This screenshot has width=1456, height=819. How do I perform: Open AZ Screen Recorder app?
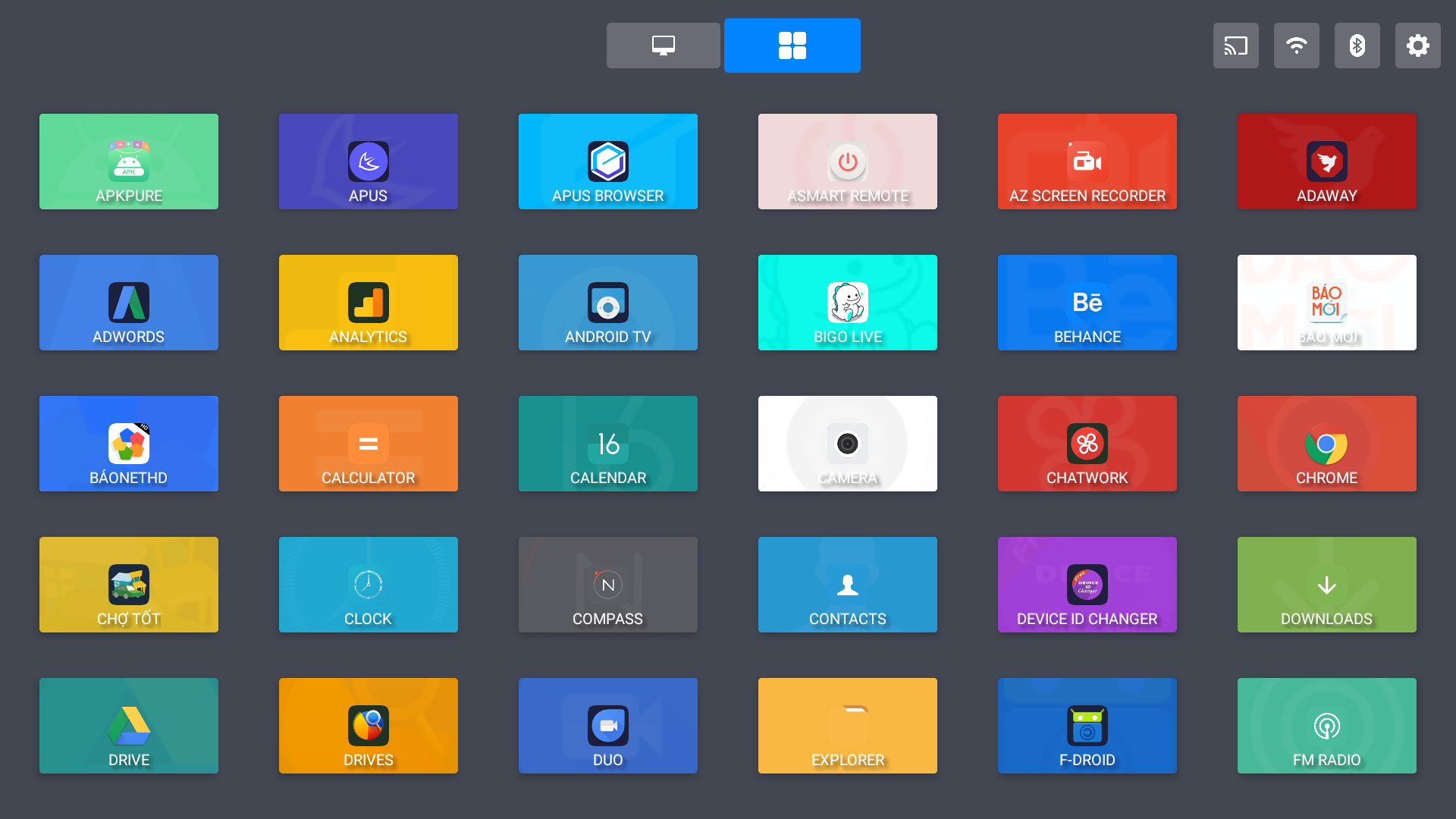click(1087, 162)
